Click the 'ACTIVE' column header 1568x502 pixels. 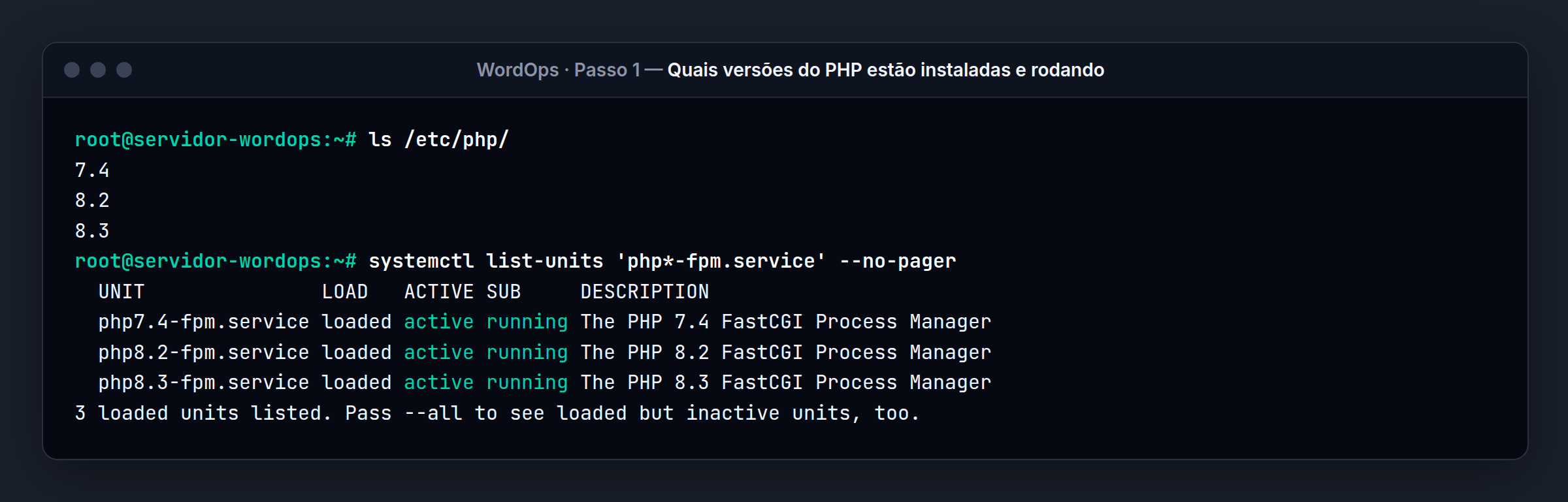coord(439,292)
